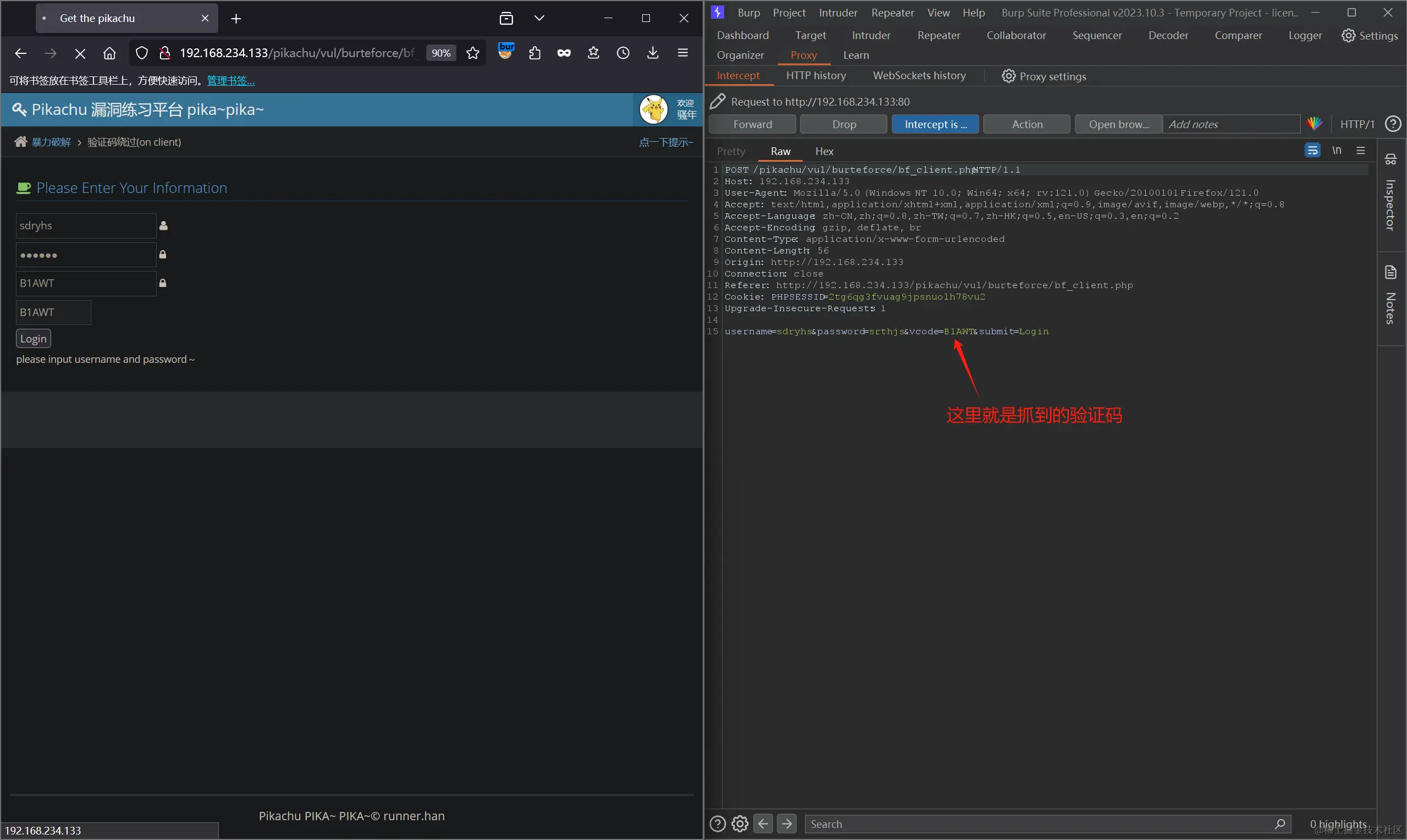The width and height of the screenshot is (1407, 840).
Task: Open the highlight color picker icon
Action: [1314, 123]
